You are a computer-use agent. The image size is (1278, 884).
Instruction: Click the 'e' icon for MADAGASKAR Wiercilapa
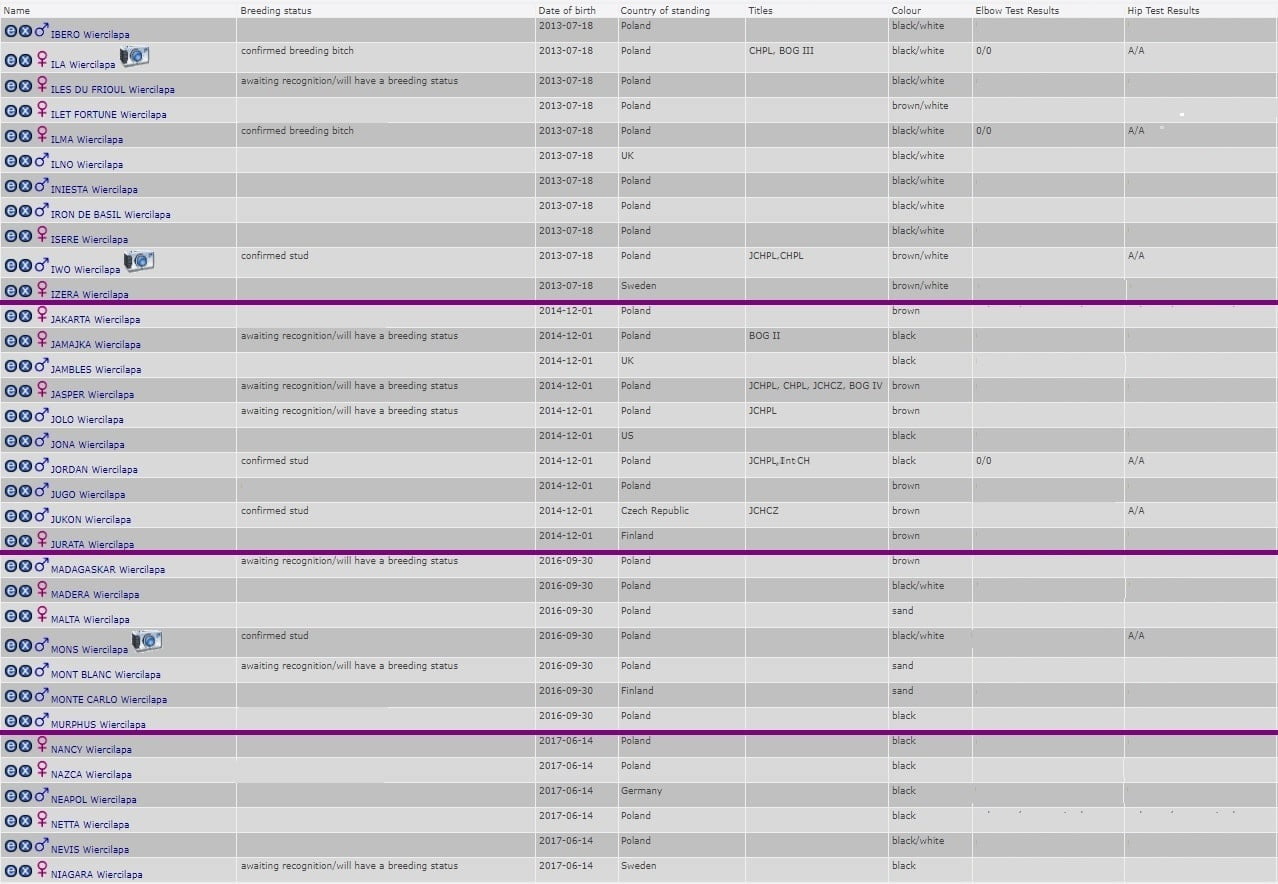pos(11,564)
